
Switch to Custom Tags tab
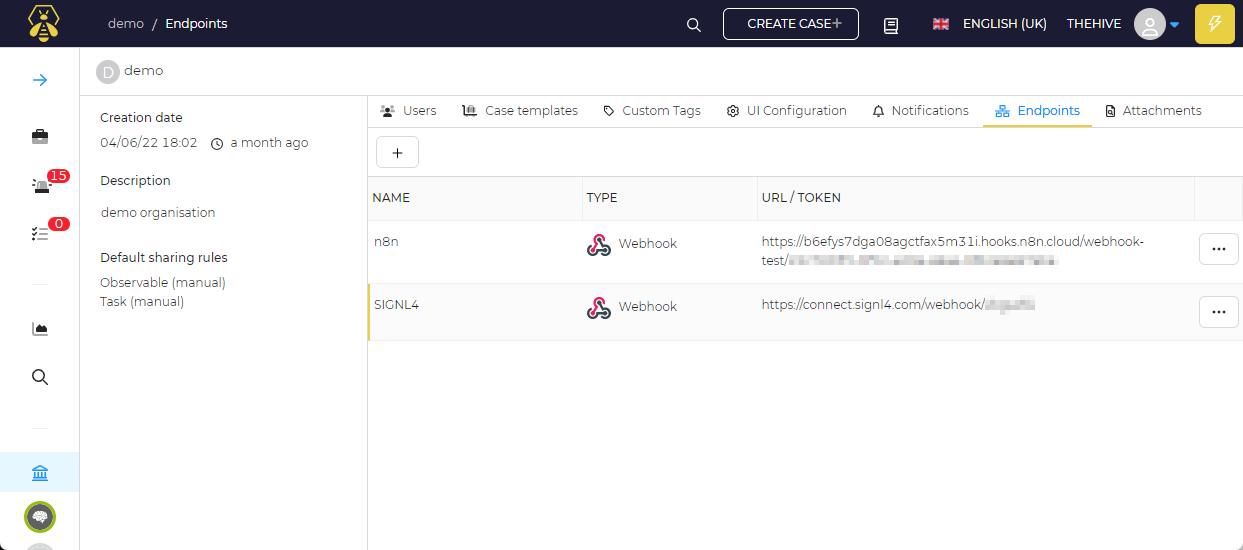[652, 111]
